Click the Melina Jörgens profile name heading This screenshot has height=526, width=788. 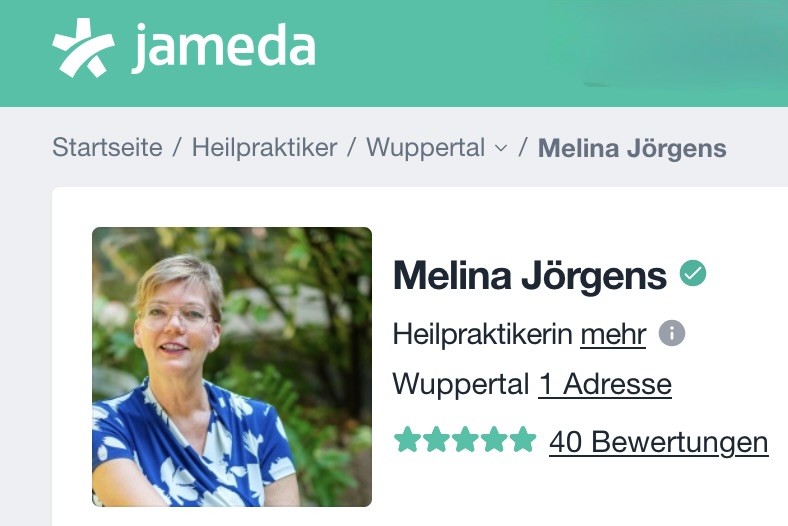pyautogui.click(x=530, y=275)
